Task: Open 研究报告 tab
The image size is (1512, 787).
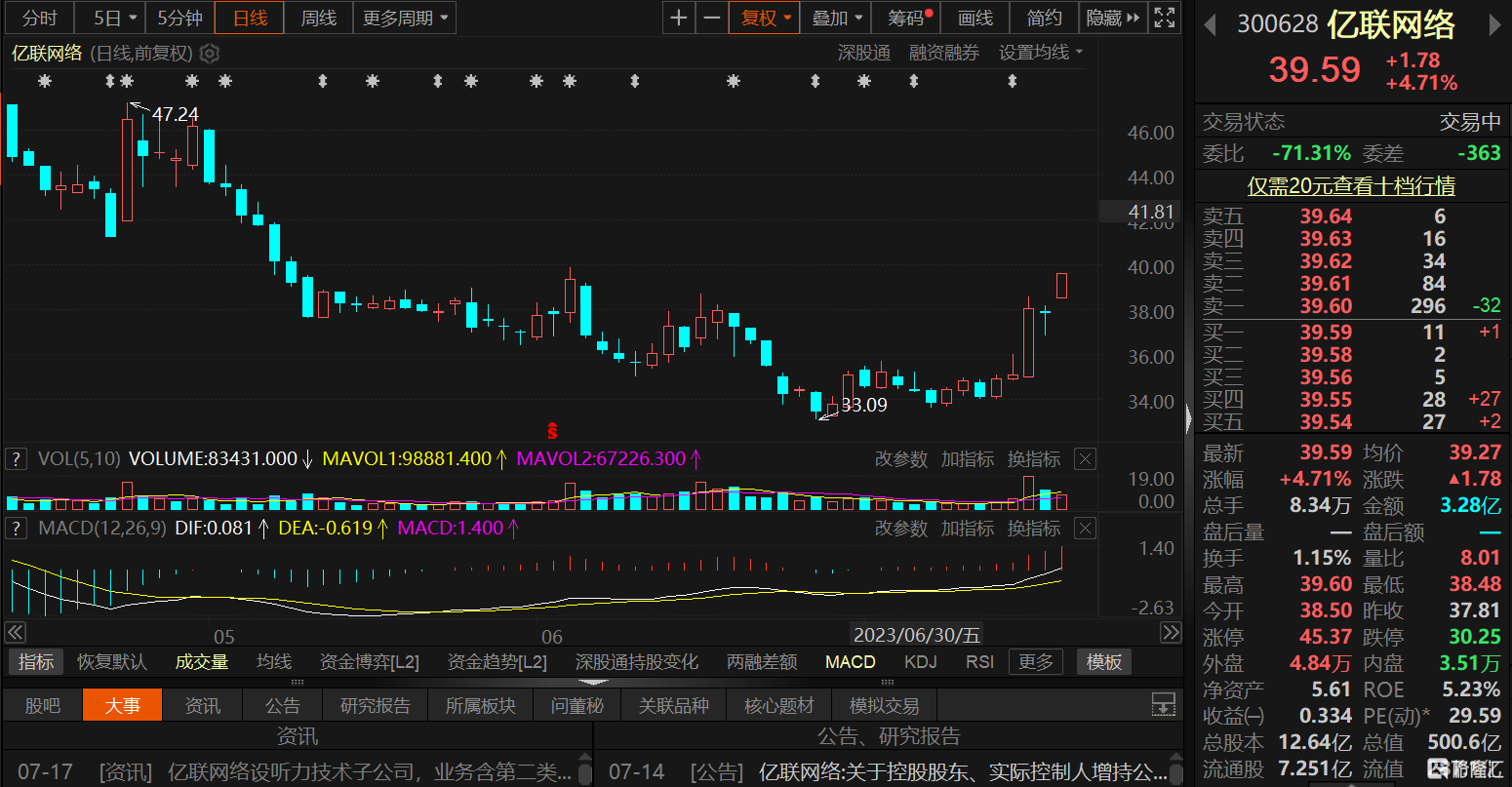Action: pyautogui.click(x=376, y=705)
